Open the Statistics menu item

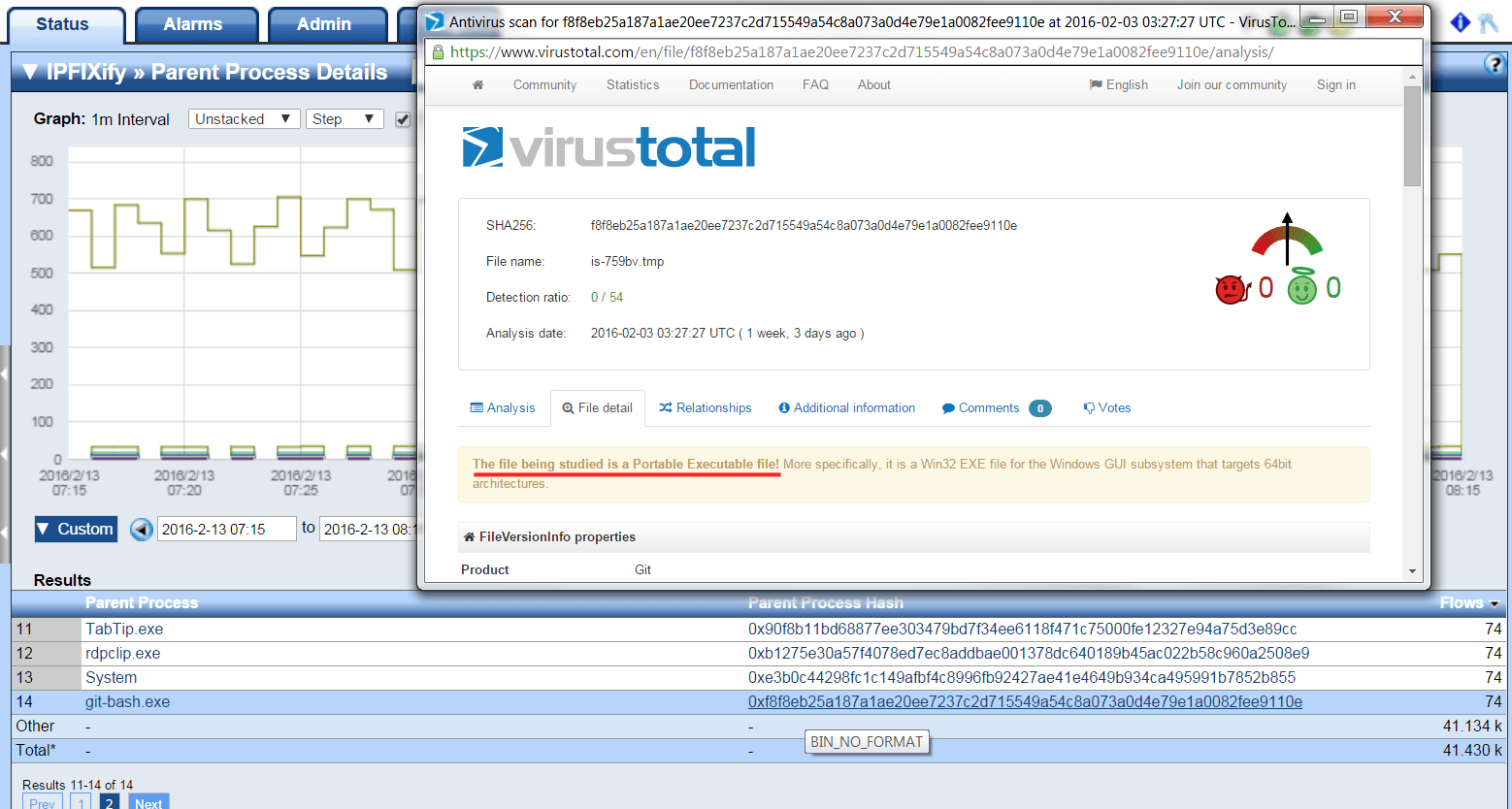pyautogui.click(x=633, y=85)
